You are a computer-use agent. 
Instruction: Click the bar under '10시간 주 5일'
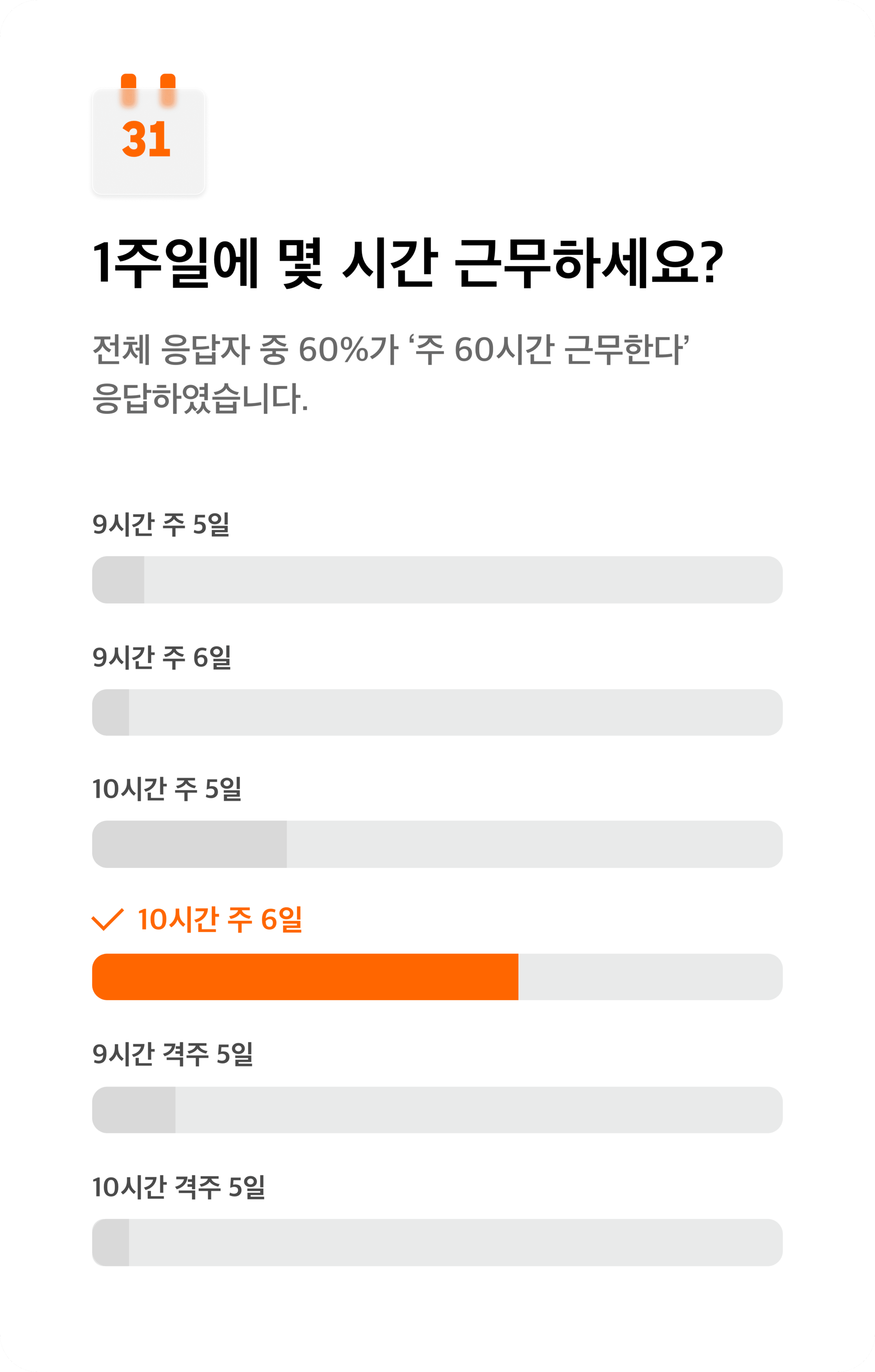coord(437,844)
